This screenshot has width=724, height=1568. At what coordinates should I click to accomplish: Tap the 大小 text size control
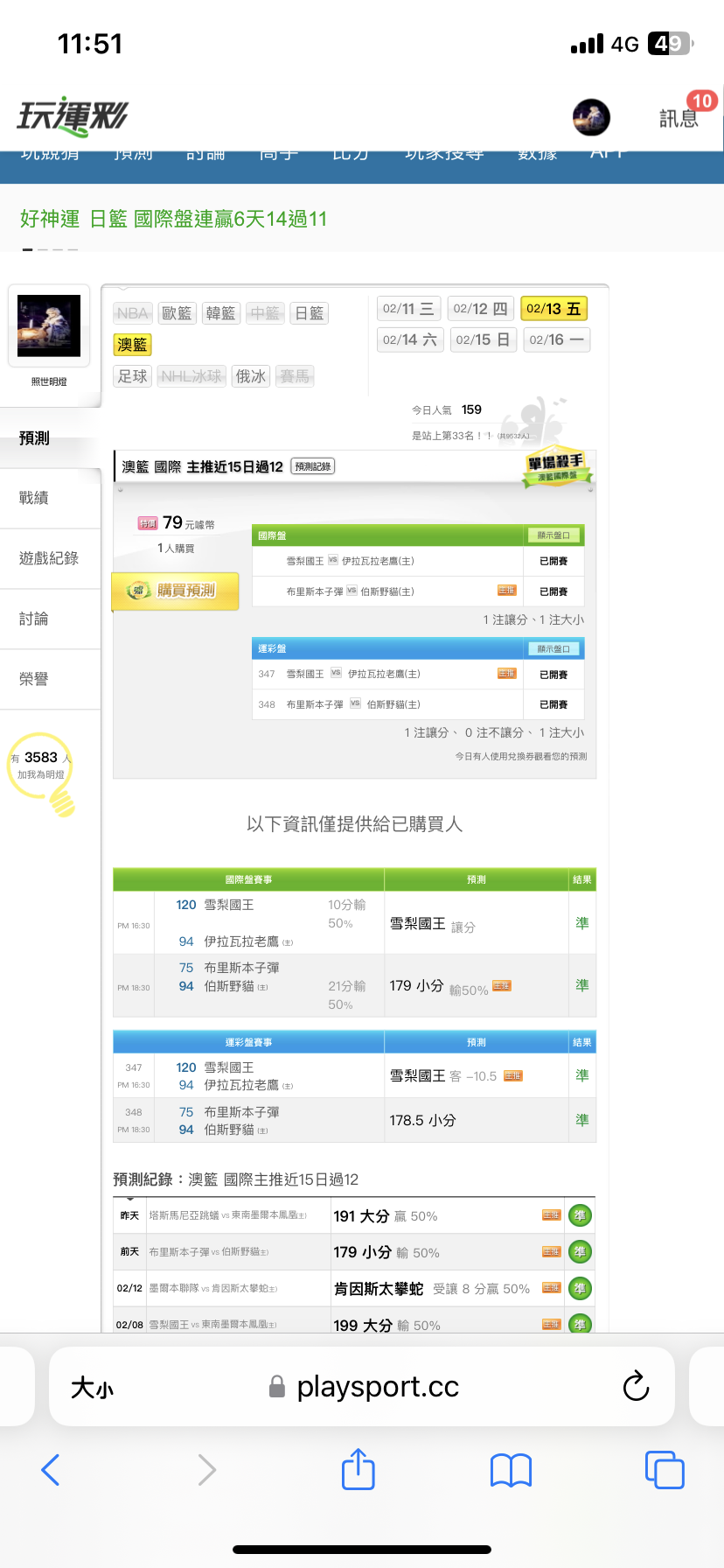92,1388
